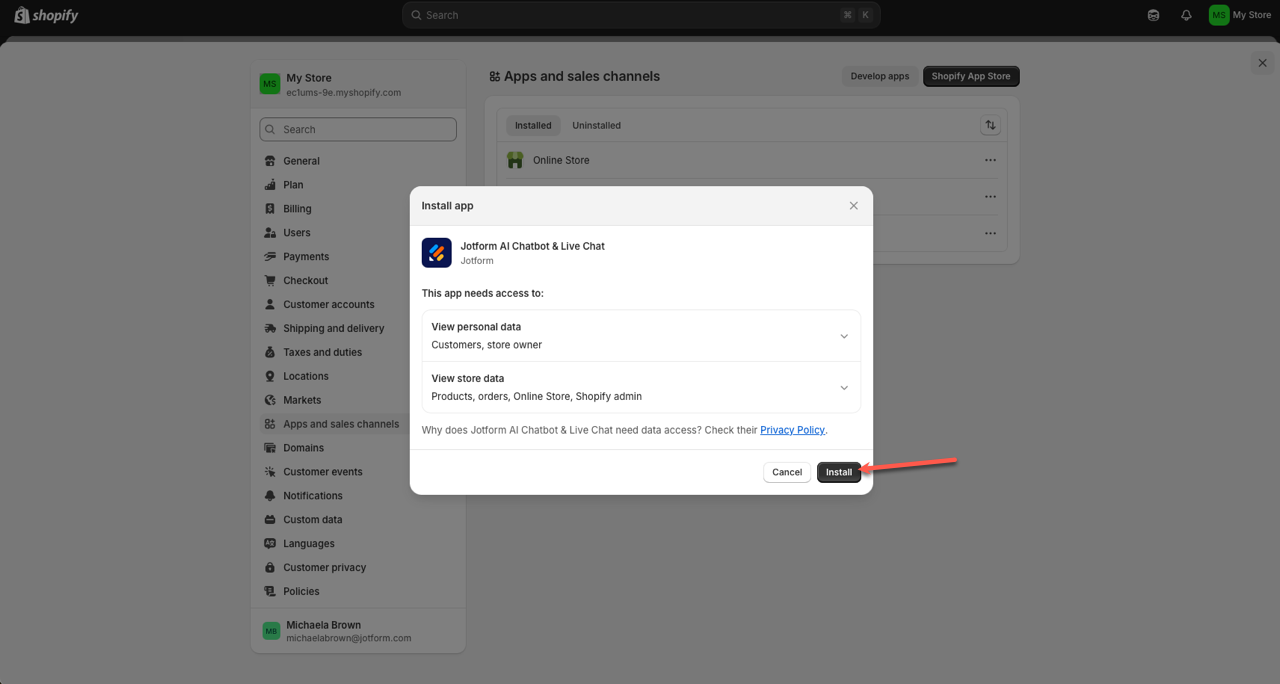Viewport: 1280px width, 684px height.
Task: Open the Privacy Policy link
Action: (x=792, y=430)
